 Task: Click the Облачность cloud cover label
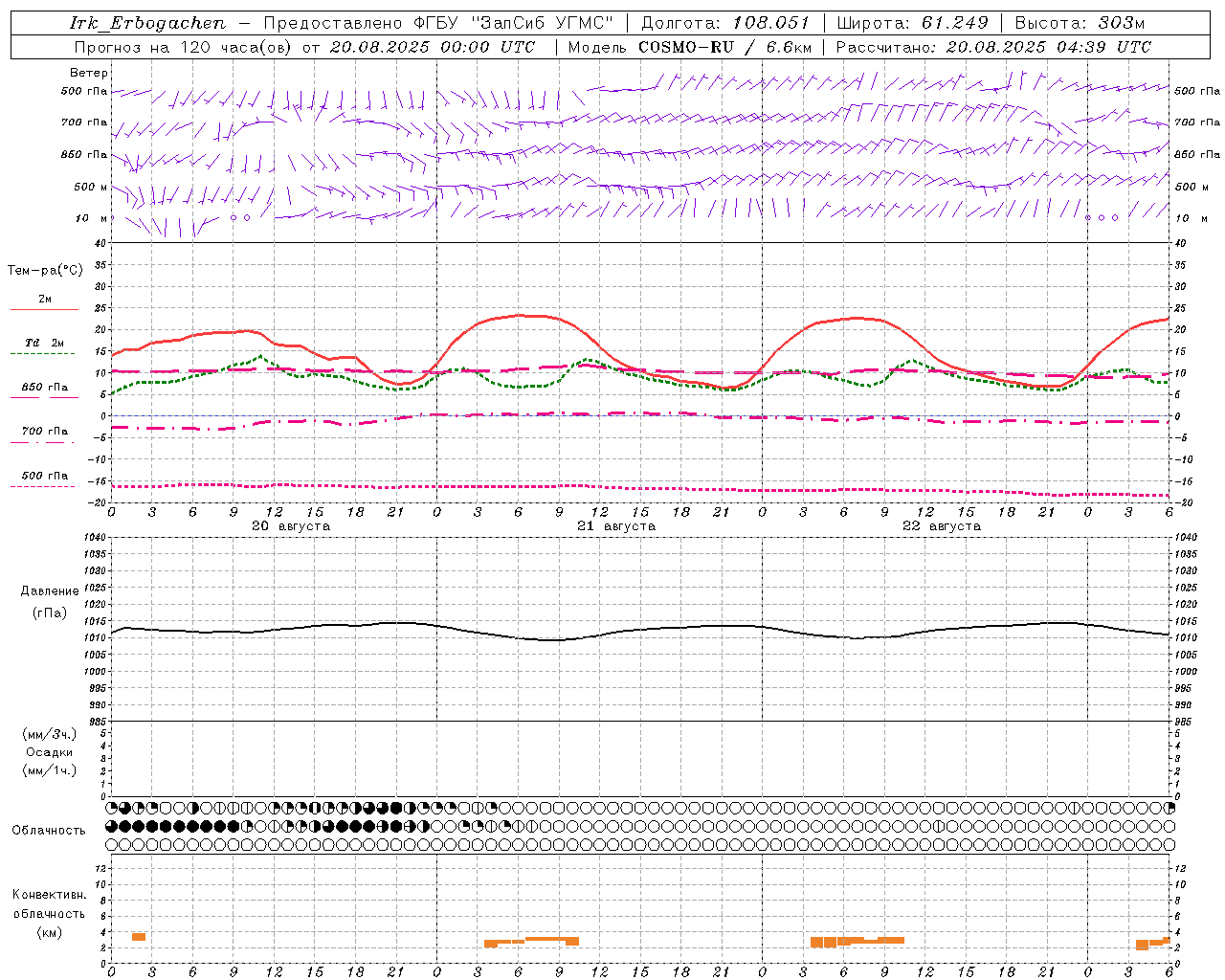(x=49, y=831)
